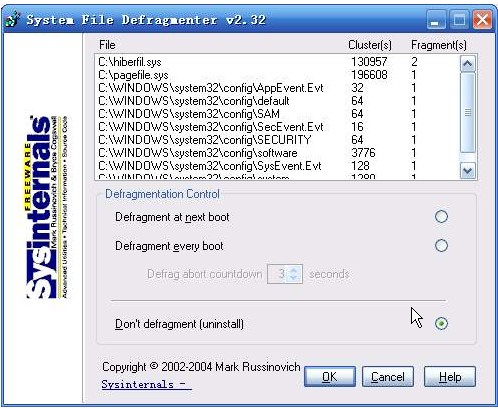Click file list scroll down arrow

pyautogui.click(x=467, y=171)
